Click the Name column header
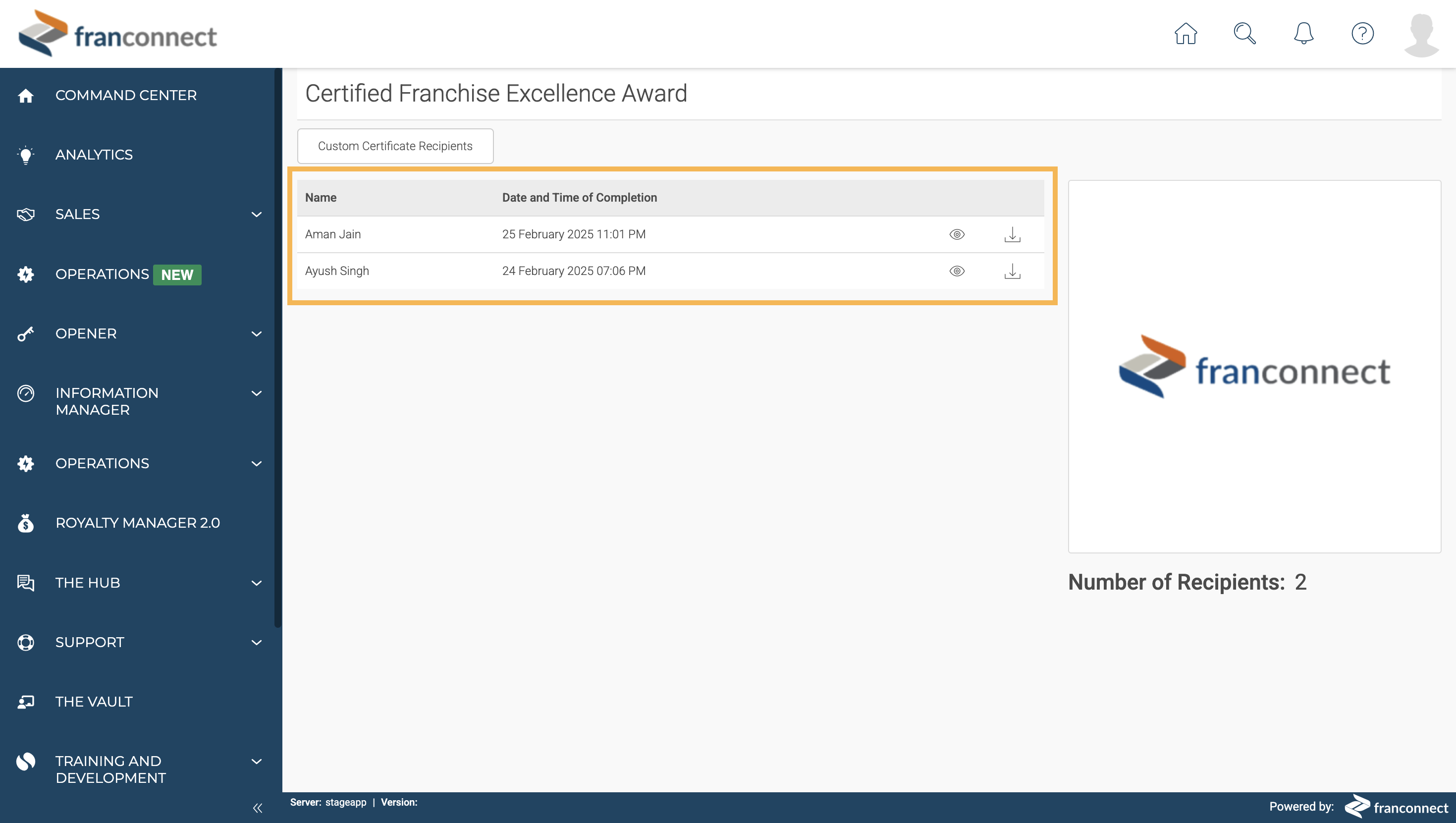The width and height of the screenshot is (1456, 823). coord(321,198)
